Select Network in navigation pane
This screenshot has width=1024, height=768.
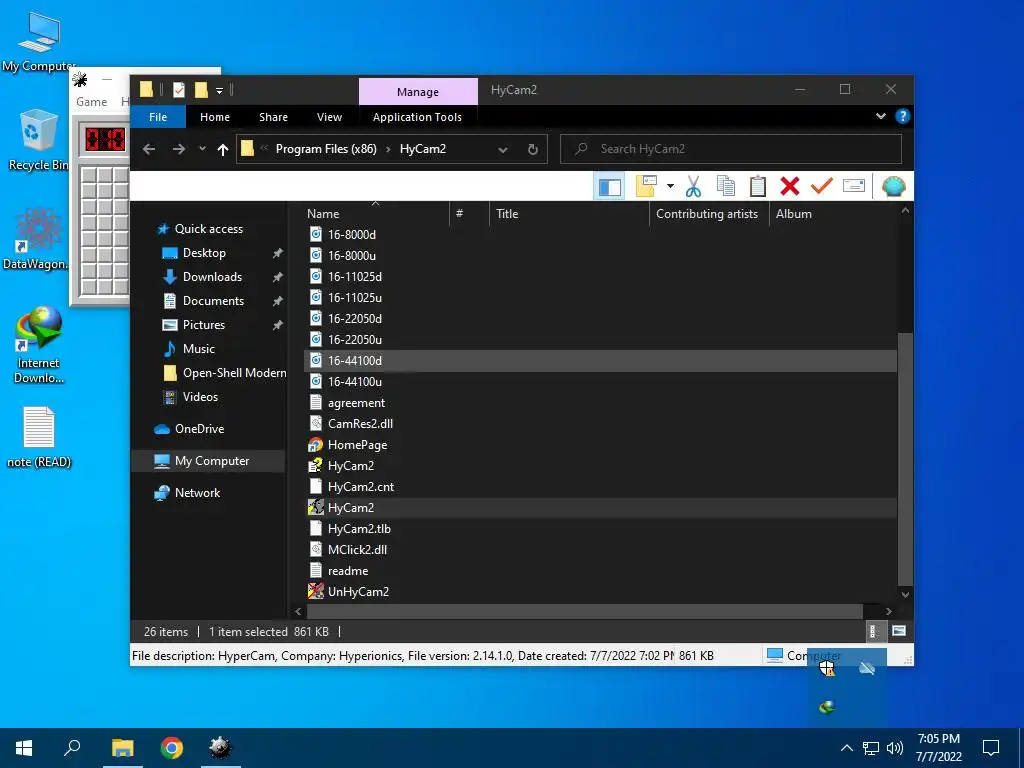pos(197,493)
